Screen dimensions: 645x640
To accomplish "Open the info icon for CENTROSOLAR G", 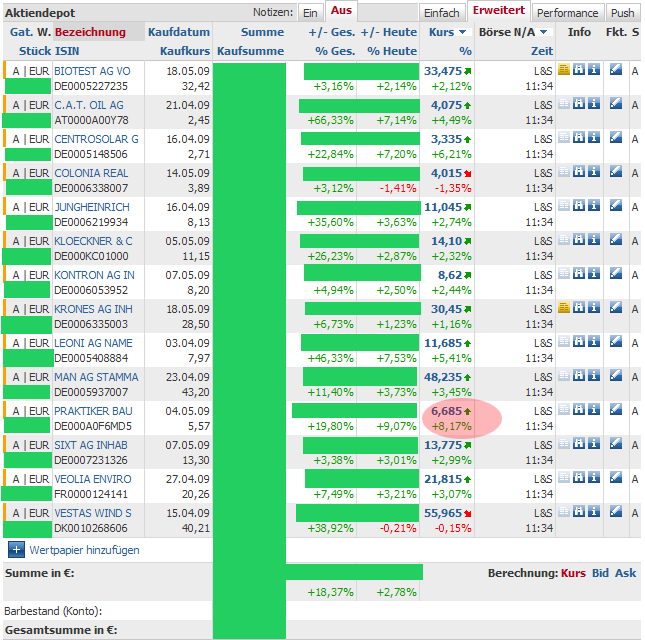I will click(594, 138).
